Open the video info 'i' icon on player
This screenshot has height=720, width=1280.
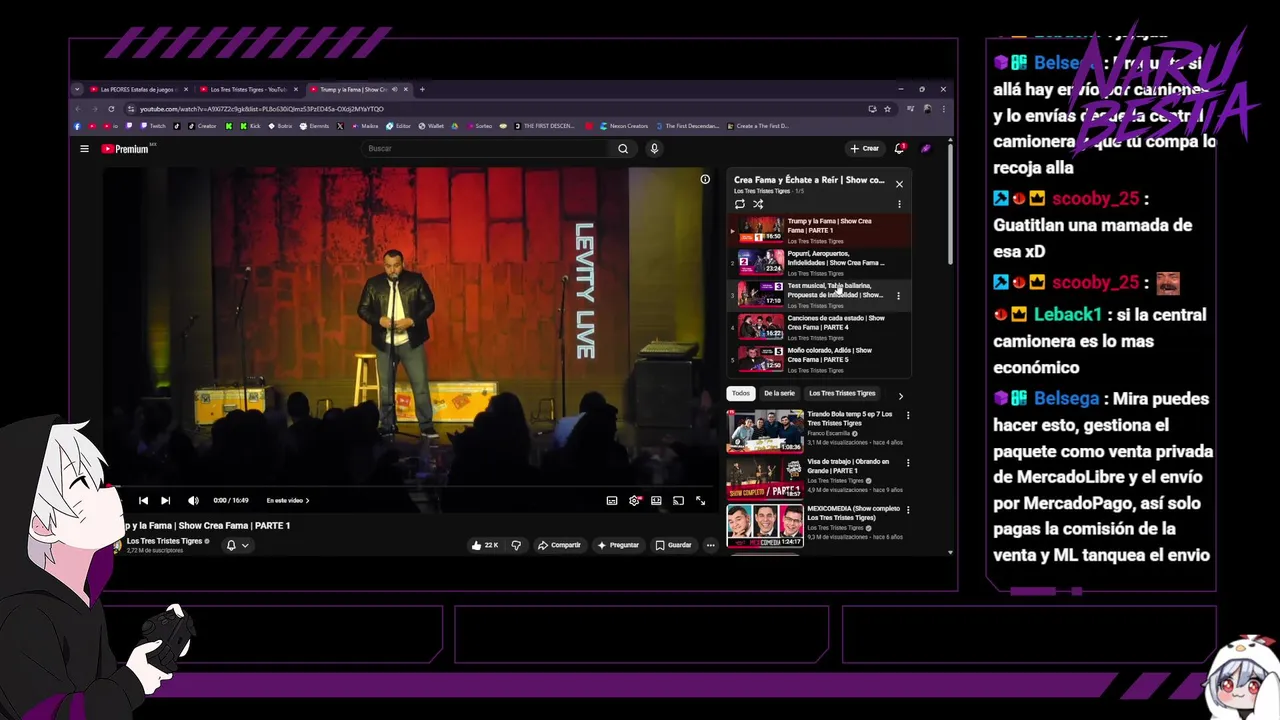[705, 180]
